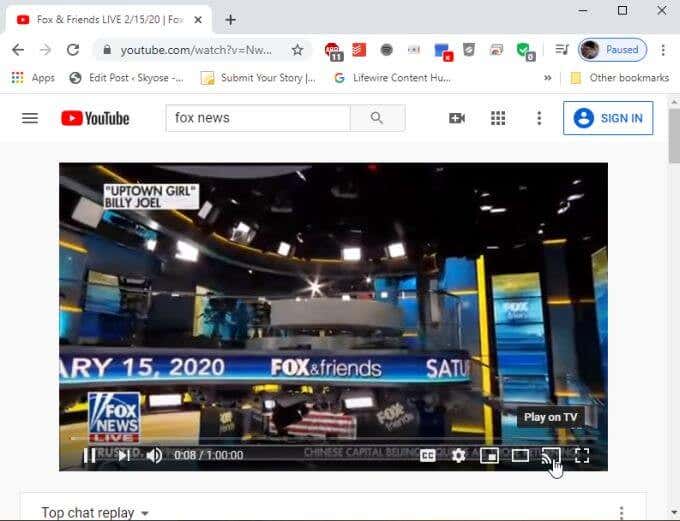Mute the video volume speaker icon
The width and height of the screenshot is (680, 521).
(x=154, y=455)
